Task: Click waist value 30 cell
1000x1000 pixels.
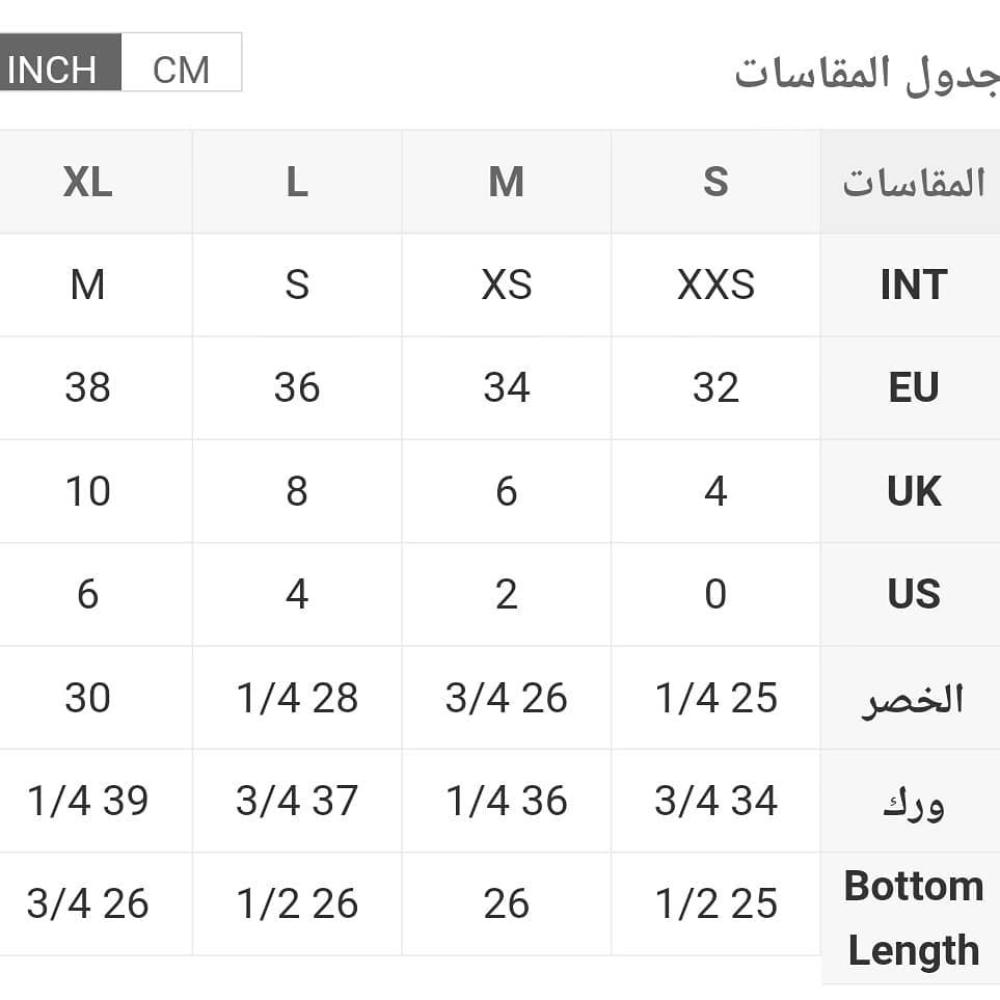Action: coord(88,698)
